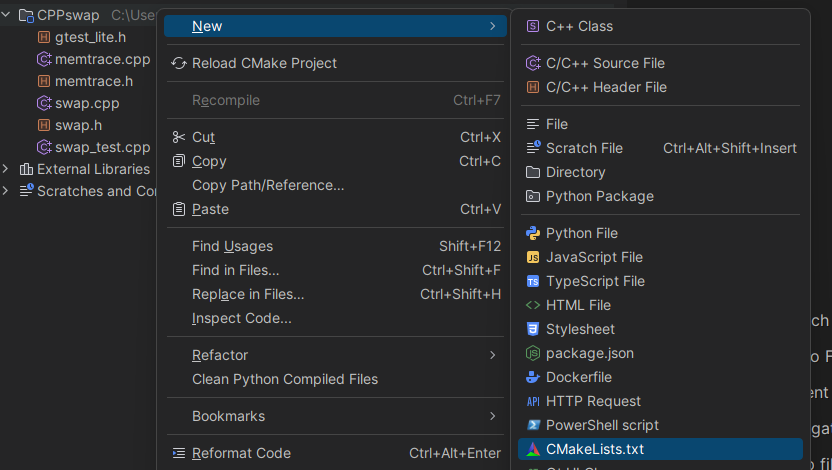Image resolution: width=832 pixels, height=470 pixels.
Task: Click the CMakeLists.txt triangle icon
Action: pyautogui.click(x=533, y=449)
